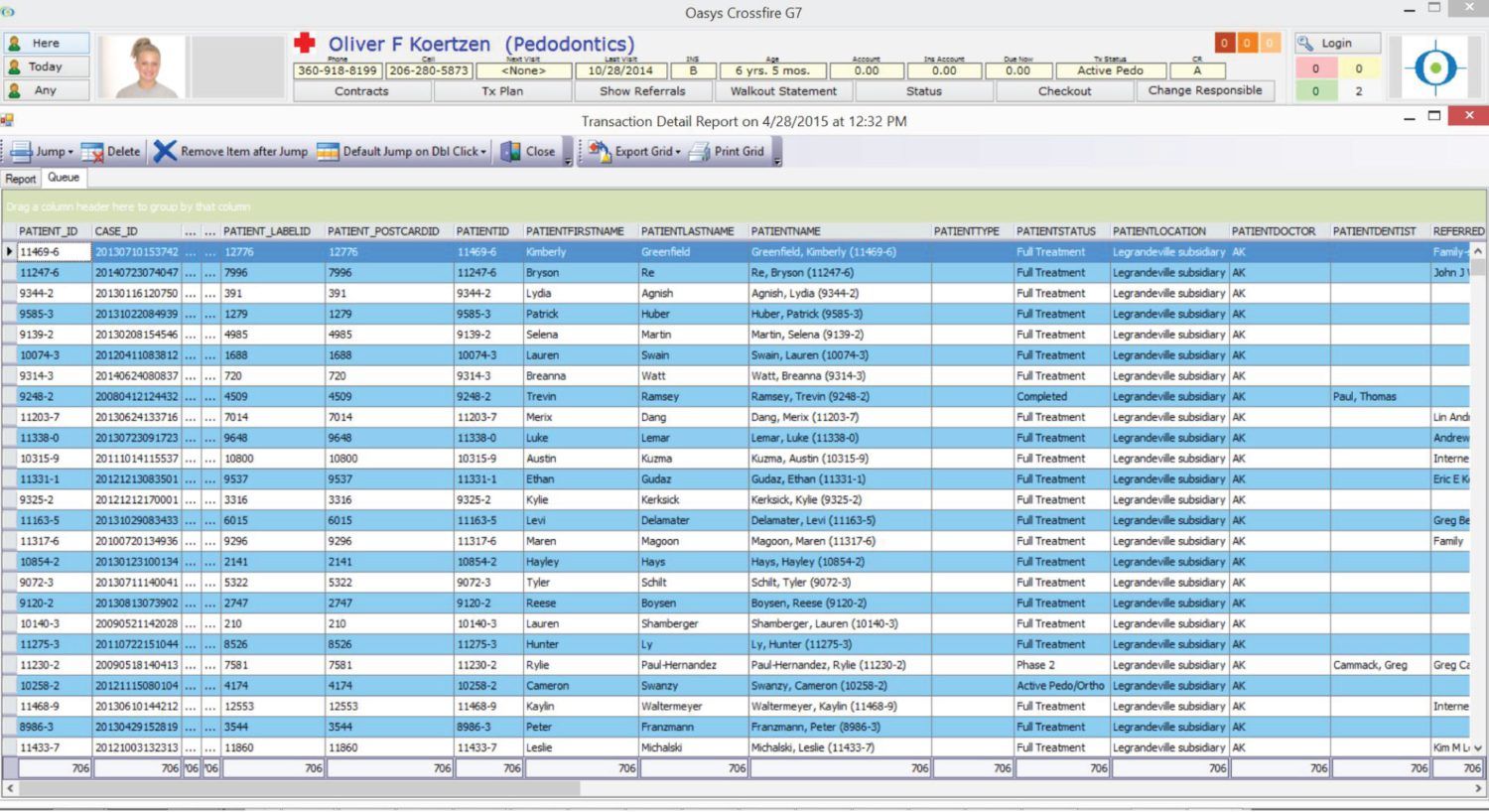Open Print Grid

pyautogui.click(x=701, y=151)
